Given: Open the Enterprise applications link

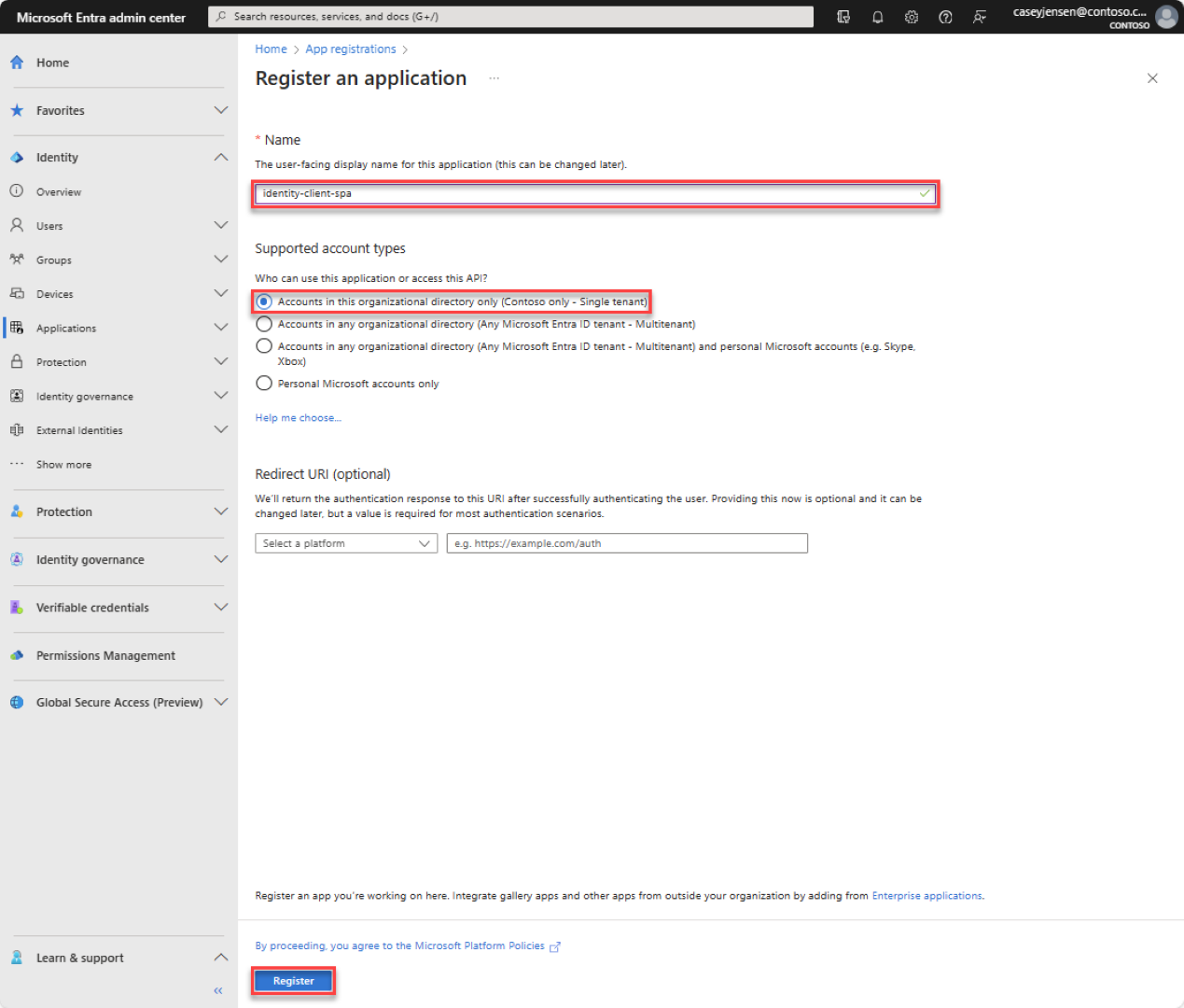Looking at the screenshot, I should (x=926, y=896).
